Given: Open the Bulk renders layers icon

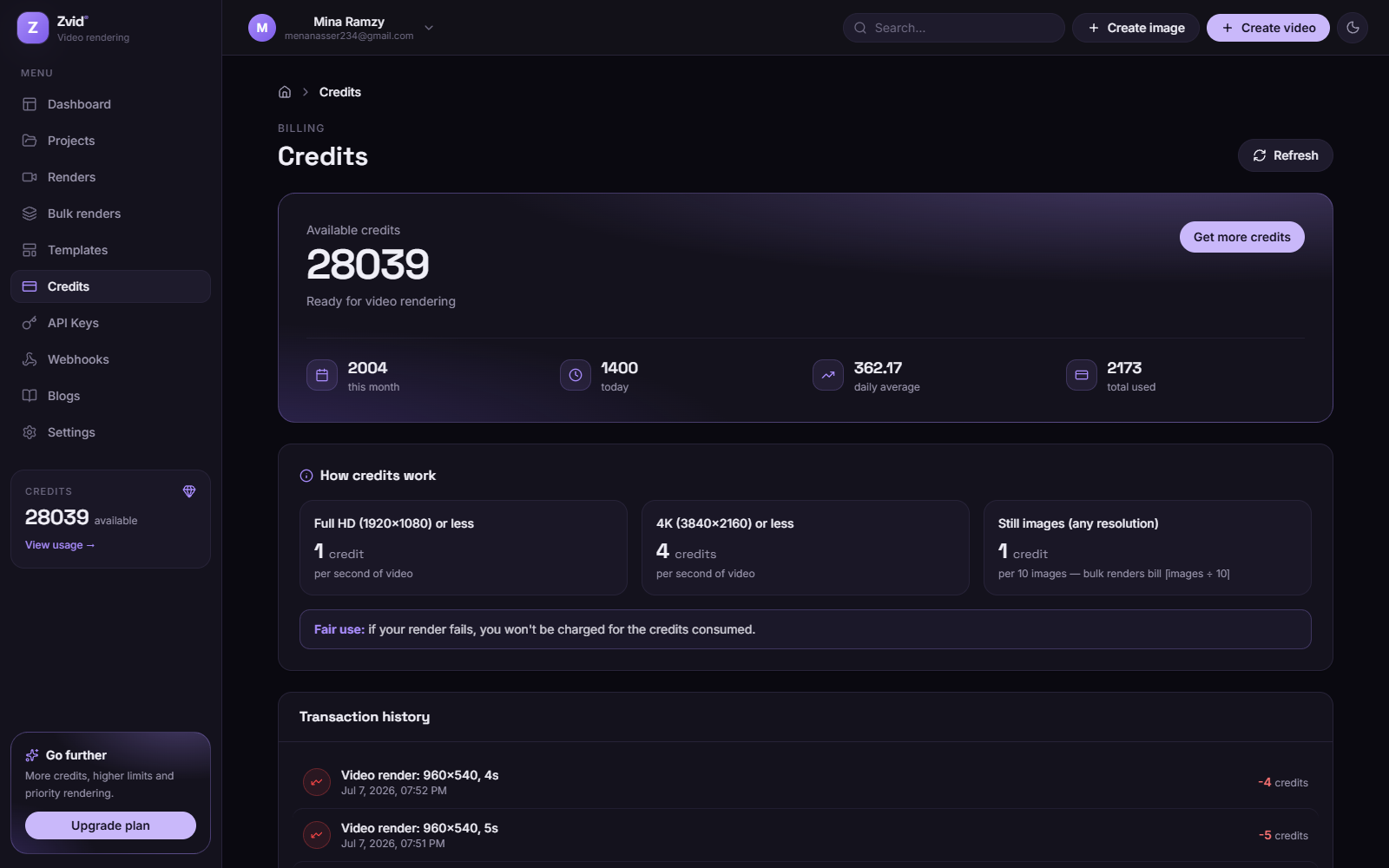Looking at the screenshot, I should click(30, 214).
